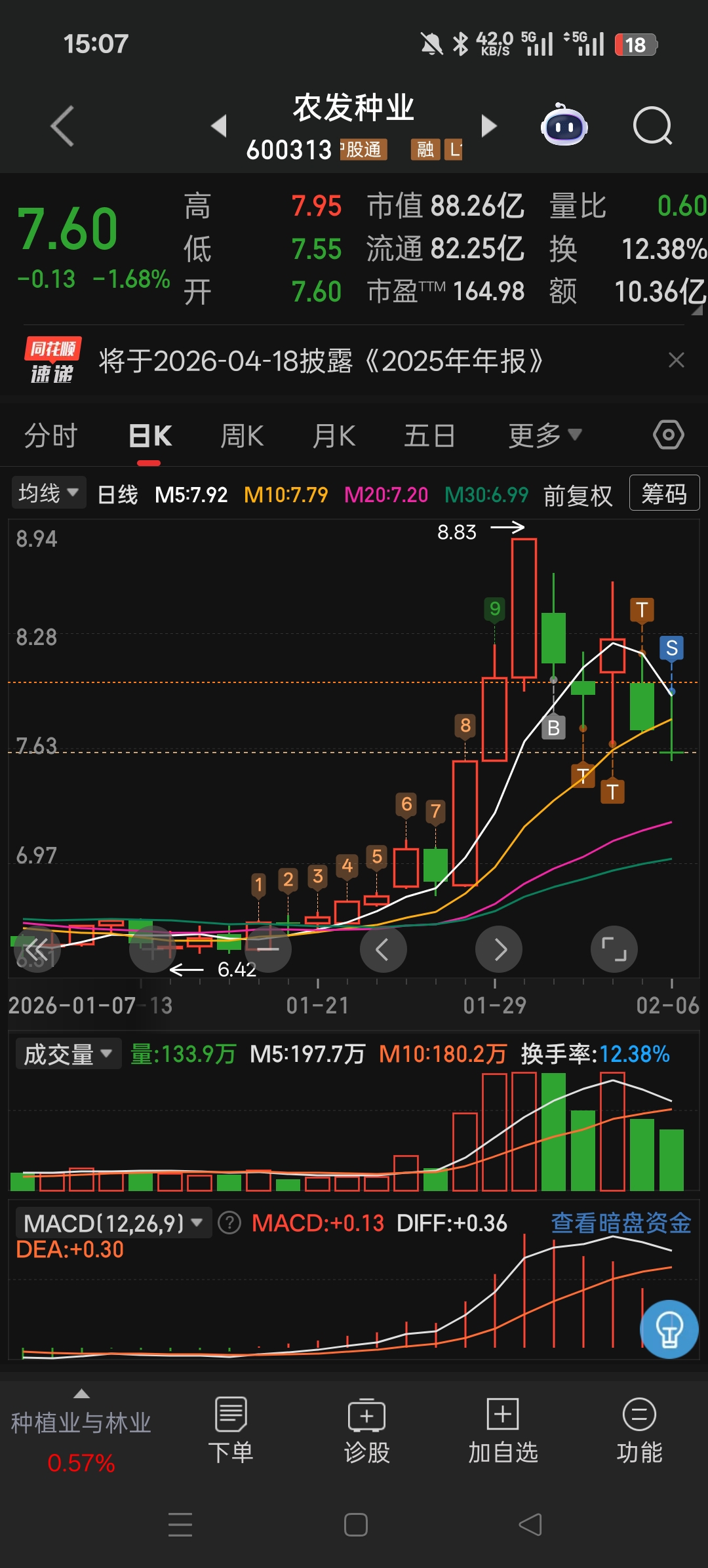This screenshot has width=708, height=1568.
Task: Zoom in chart with plus button
Action: point(153,949)
